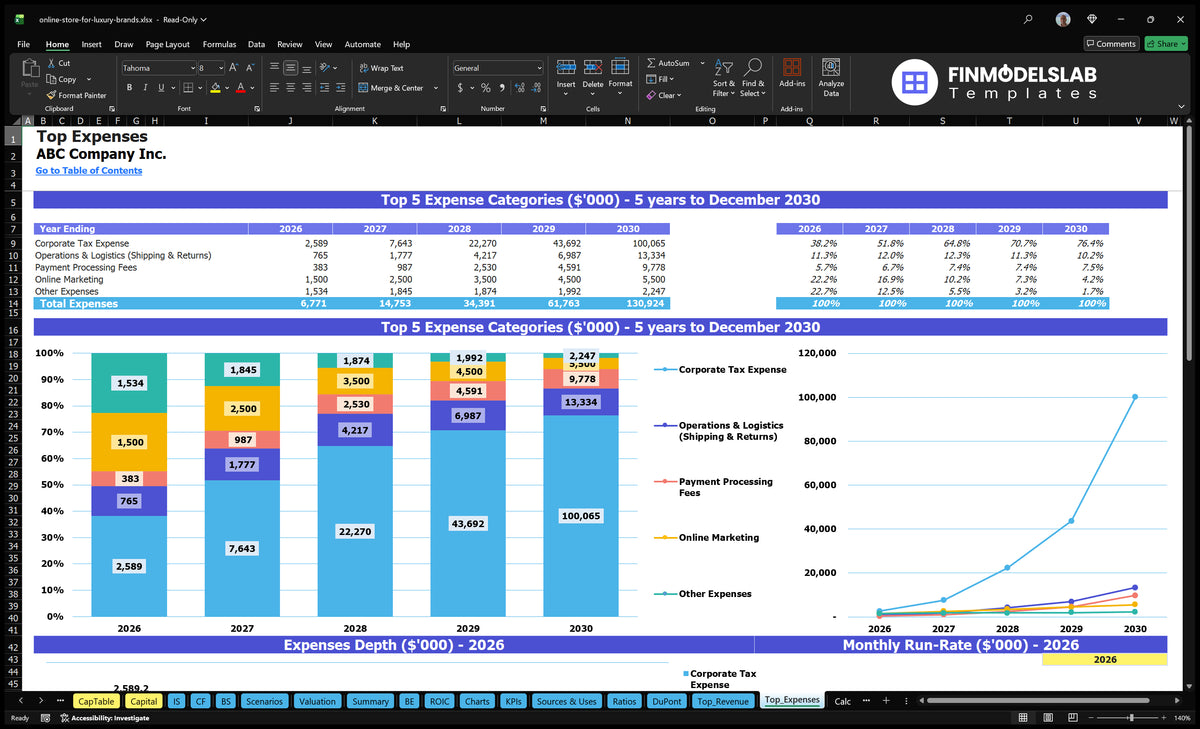
Task: Switch to Page Break Preview in status bar
Action: 1073,718
